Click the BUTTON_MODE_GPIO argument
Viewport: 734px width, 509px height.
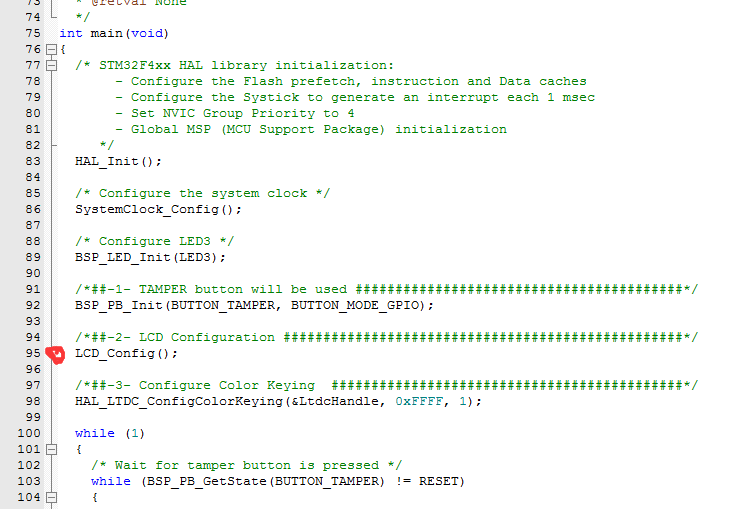point(354,305)
